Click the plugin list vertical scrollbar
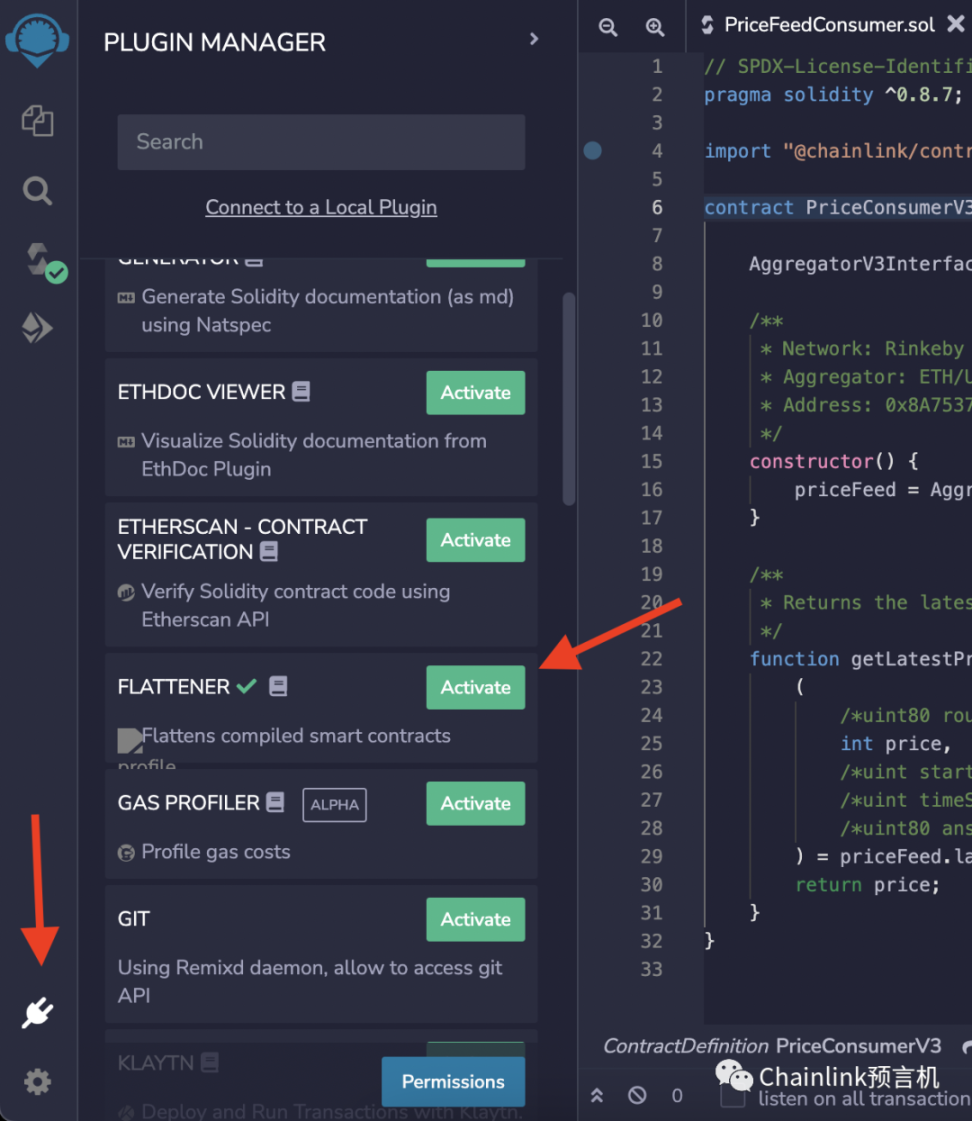This screenshot has height=1121, width=972. pyautogui.click(x=569, y=398)
